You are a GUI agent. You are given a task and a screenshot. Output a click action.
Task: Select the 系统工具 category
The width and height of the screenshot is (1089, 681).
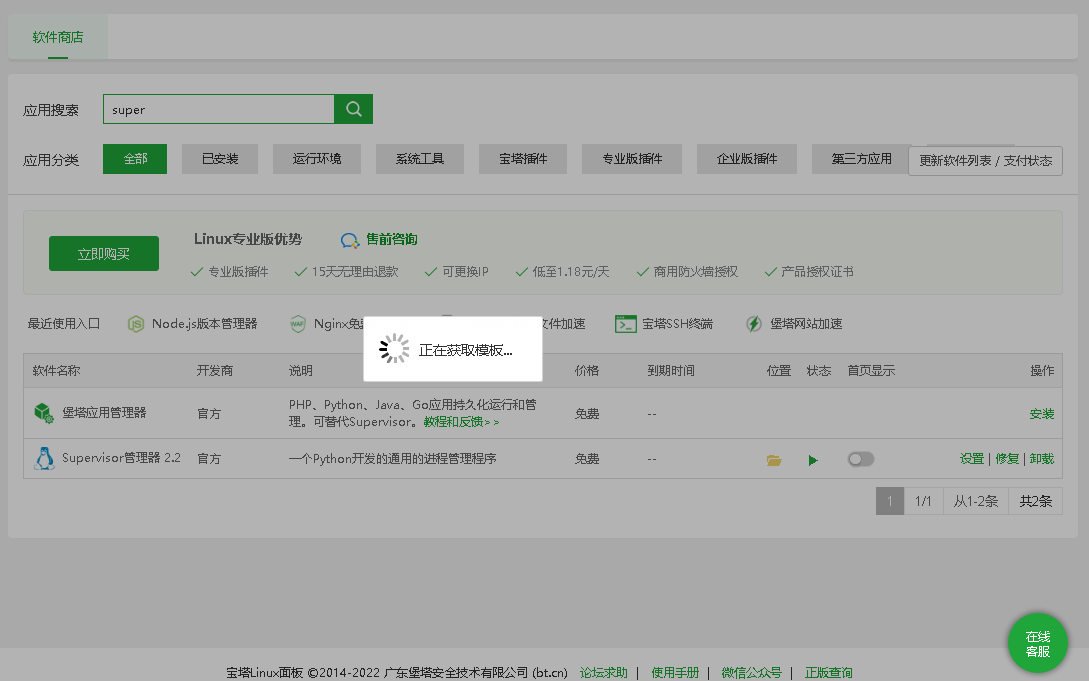tap(419, 159)
